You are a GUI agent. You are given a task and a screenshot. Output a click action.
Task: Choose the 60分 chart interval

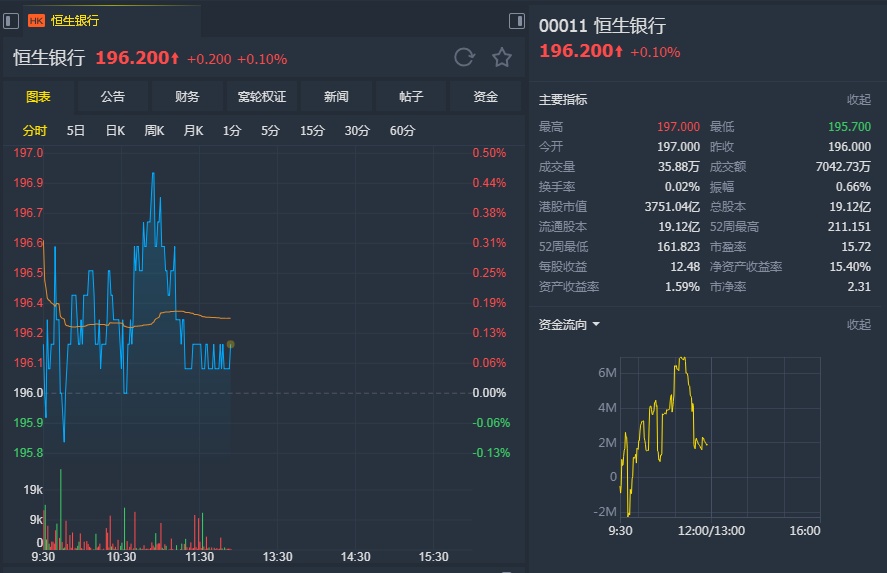(402, 130)
